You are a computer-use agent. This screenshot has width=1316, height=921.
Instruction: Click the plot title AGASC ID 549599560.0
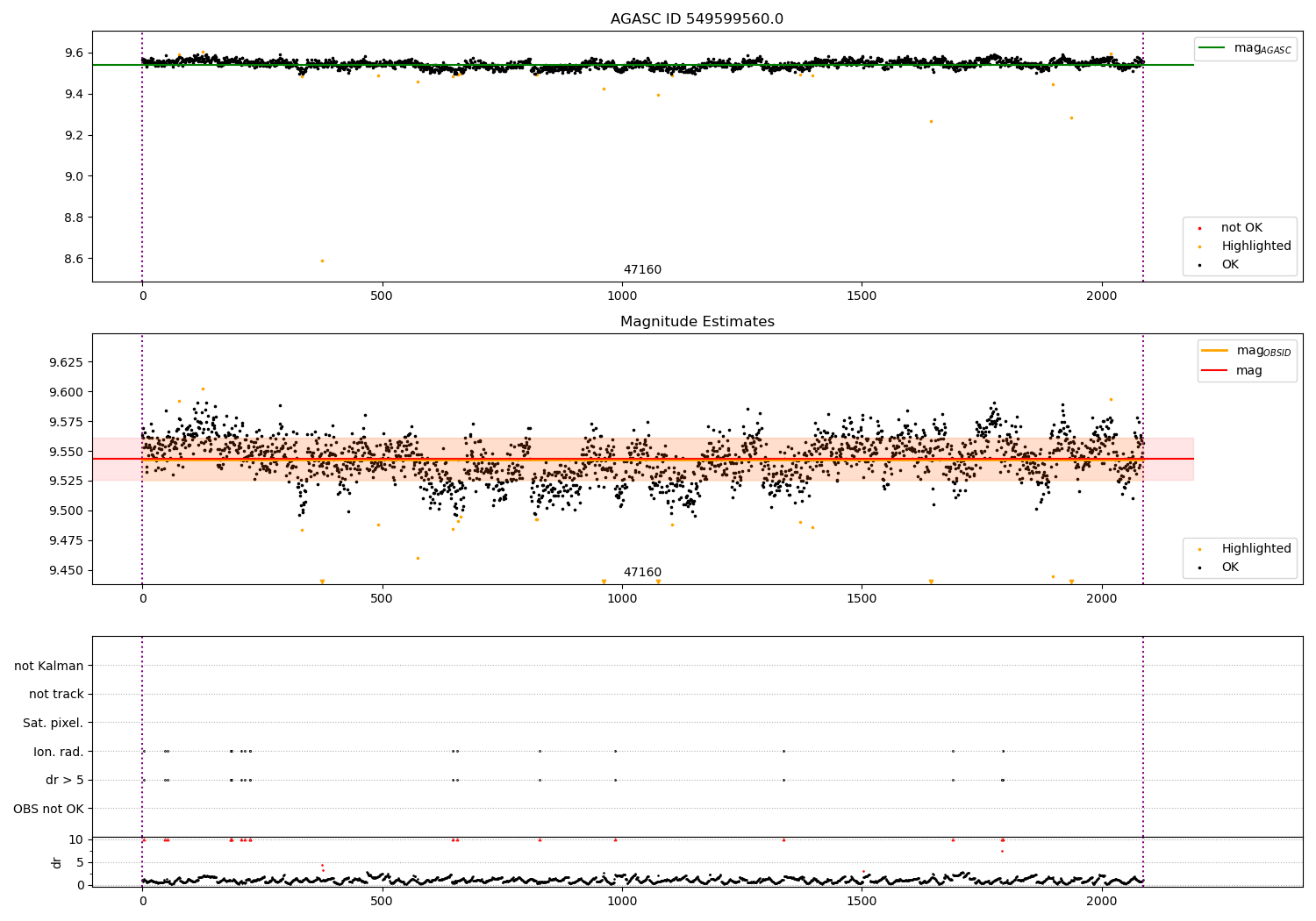697,19
